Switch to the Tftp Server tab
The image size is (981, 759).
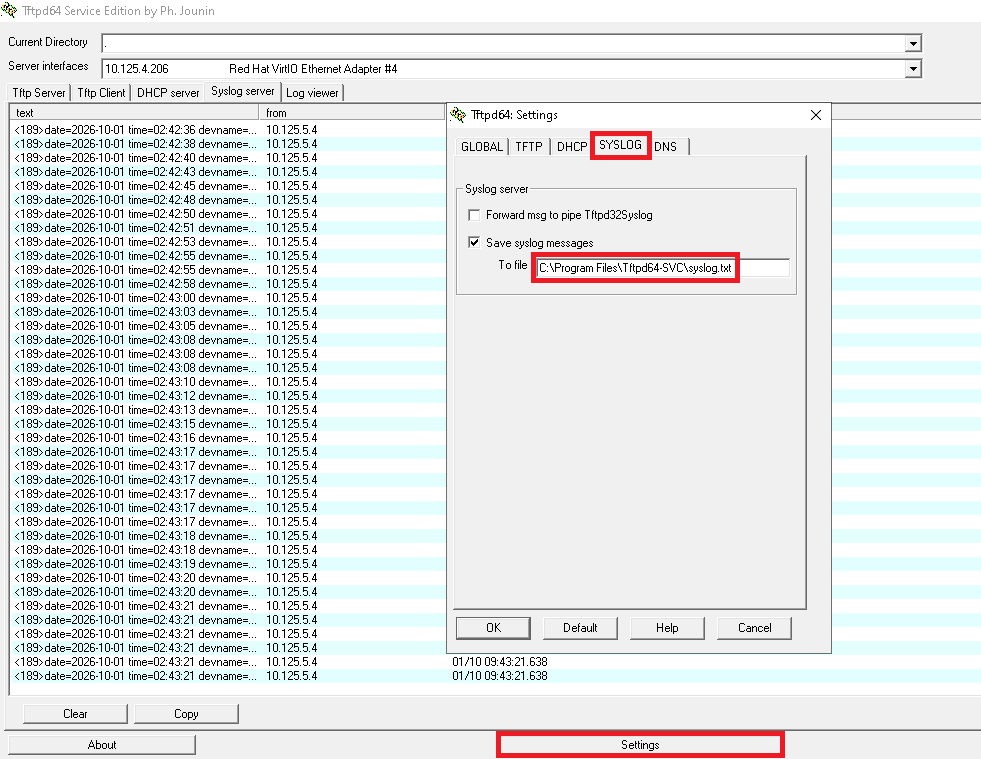tap(39, 93)
